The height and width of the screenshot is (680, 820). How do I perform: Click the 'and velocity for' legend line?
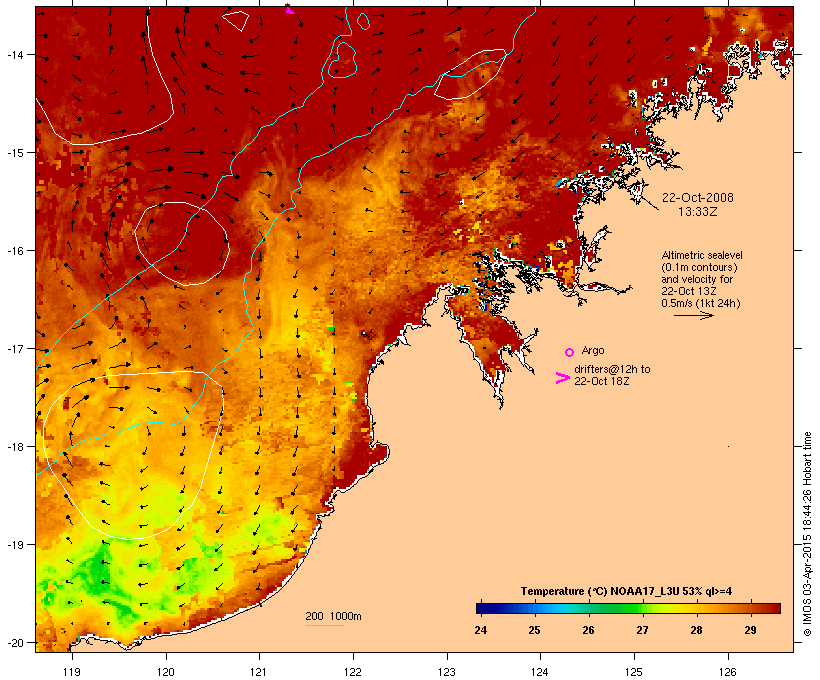[697, 279]
